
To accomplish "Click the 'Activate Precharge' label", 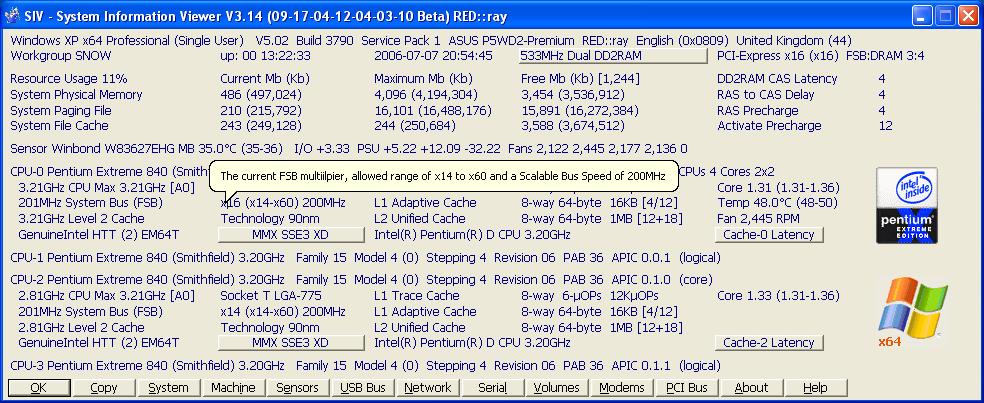I will pyautogui.click(x=769, y=126).
